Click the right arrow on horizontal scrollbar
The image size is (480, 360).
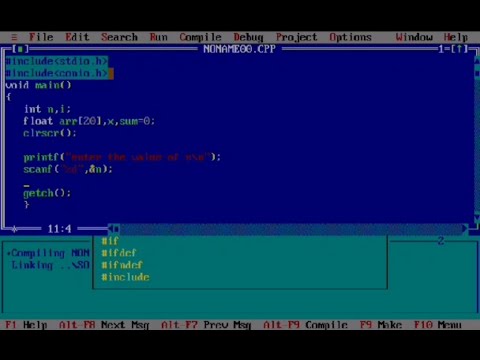coord(465,229)
